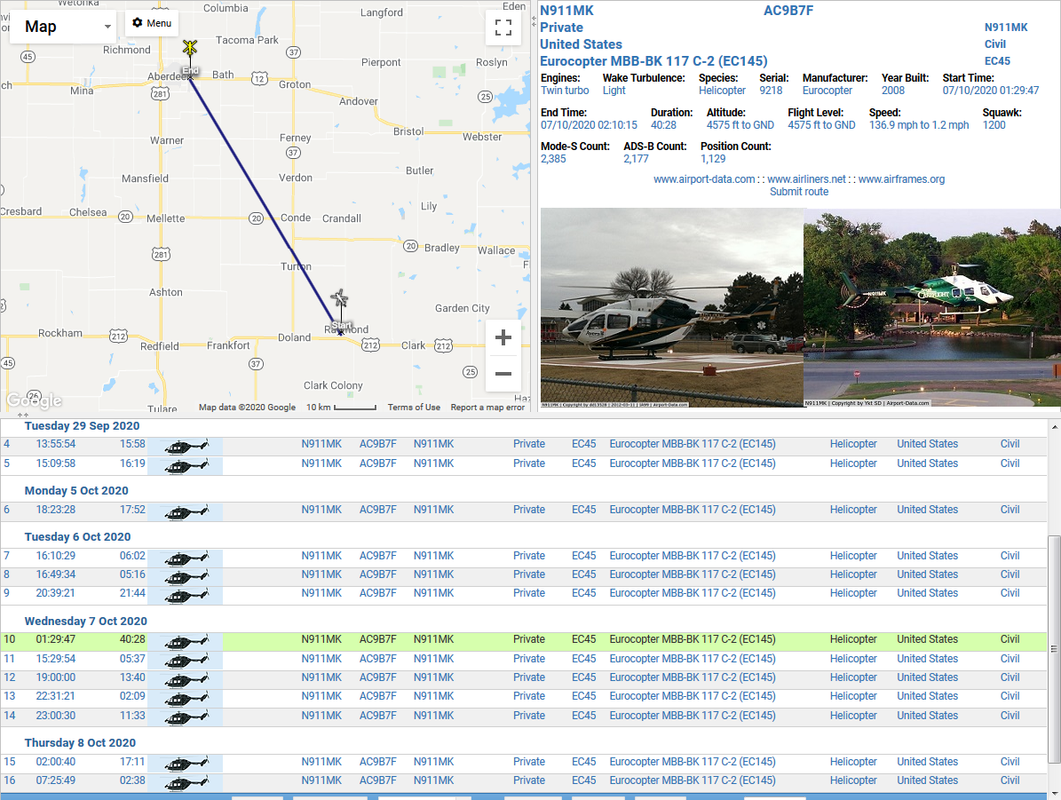Select flight time 15:09:58 in row 5
Image resolution: width=1061 pixels, height=800 pixels.
55,464
